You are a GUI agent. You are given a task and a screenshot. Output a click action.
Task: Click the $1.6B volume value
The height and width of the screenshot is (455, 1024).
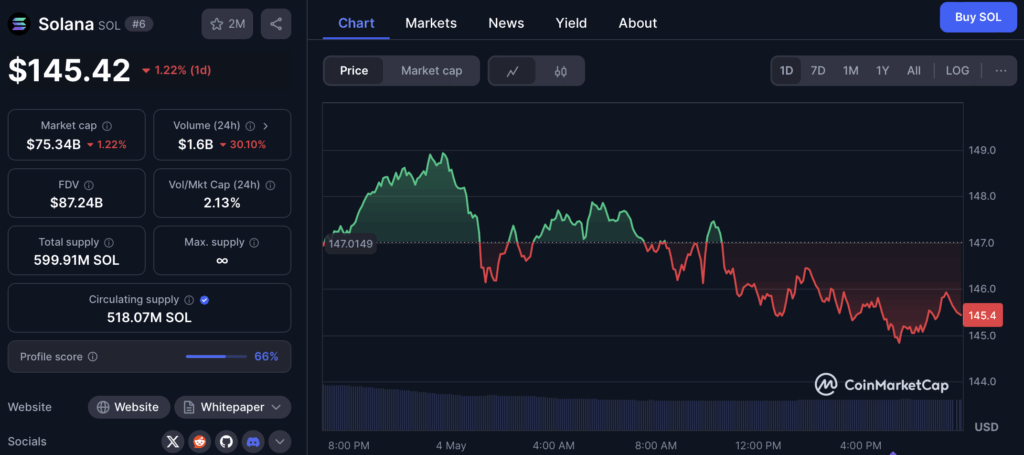pos(196,144)
